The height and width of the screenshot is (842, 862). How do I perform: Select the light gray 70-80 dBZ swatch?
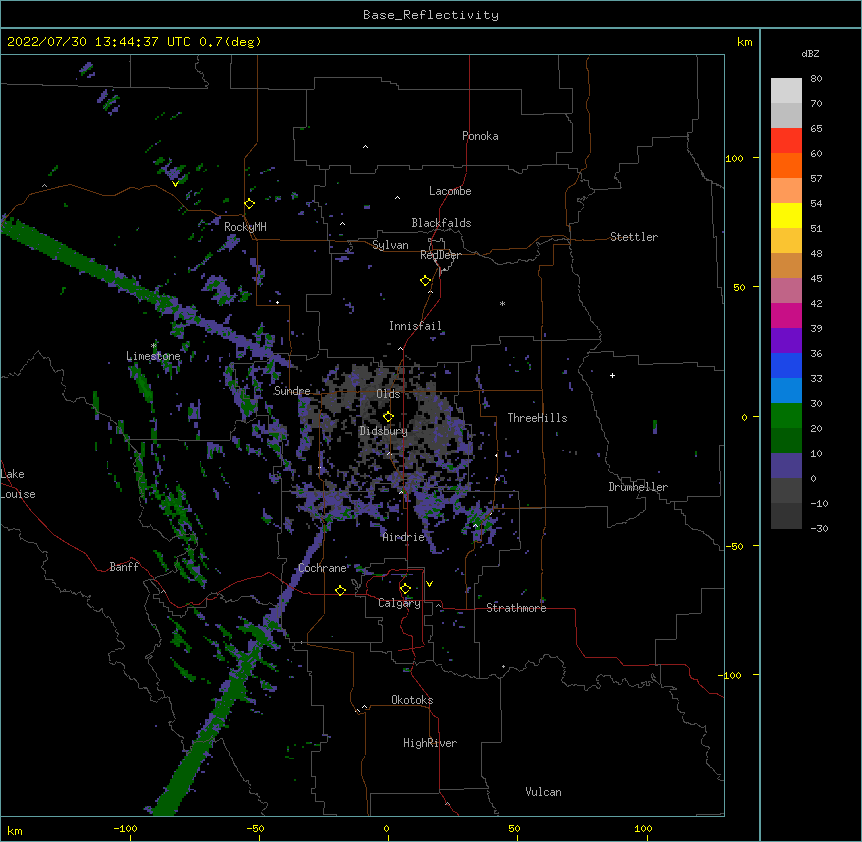coord(786,91)
